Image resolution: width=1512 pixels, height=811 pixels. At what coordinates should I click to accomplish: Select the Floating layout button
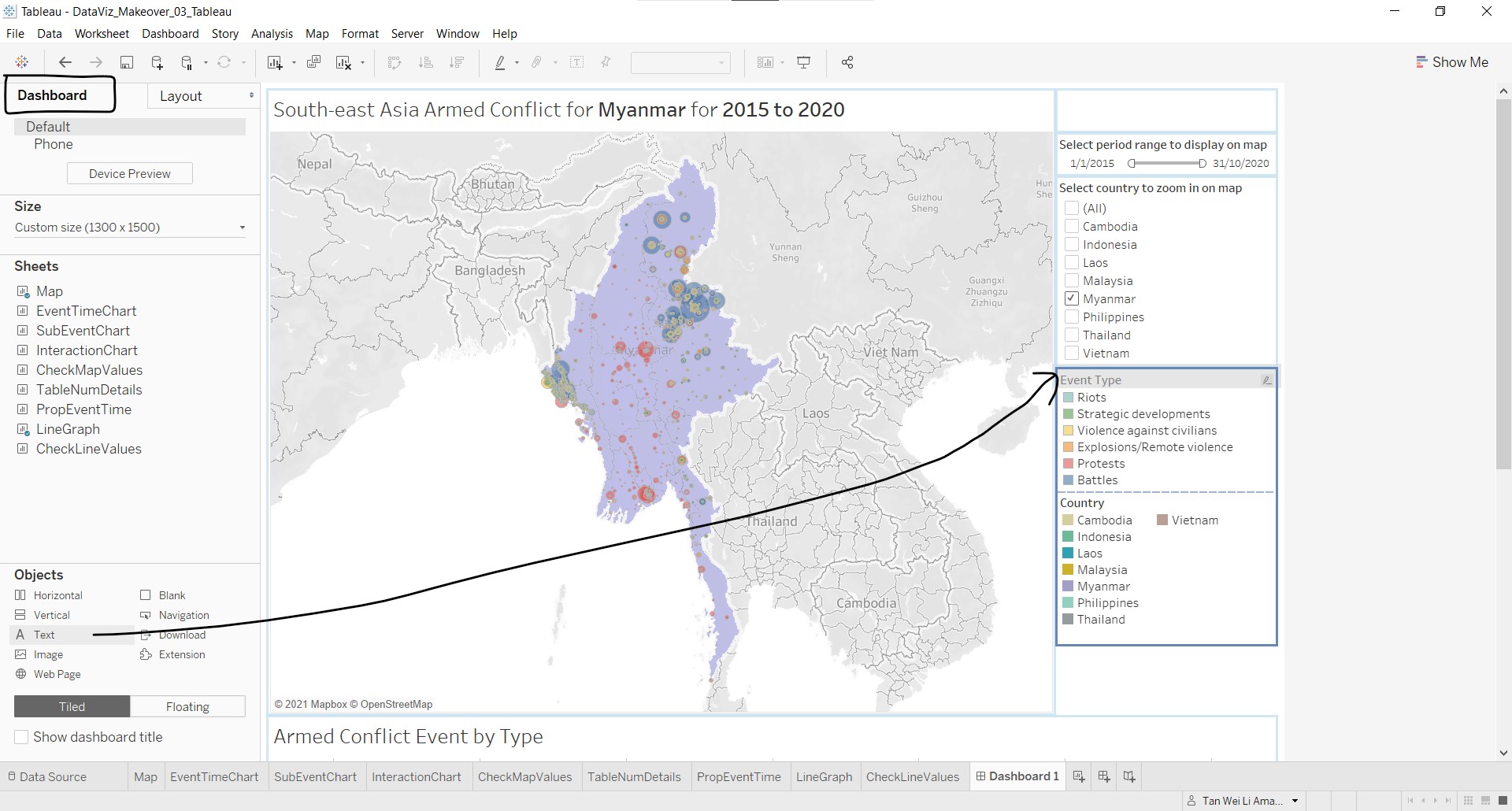tap(187, 707)
